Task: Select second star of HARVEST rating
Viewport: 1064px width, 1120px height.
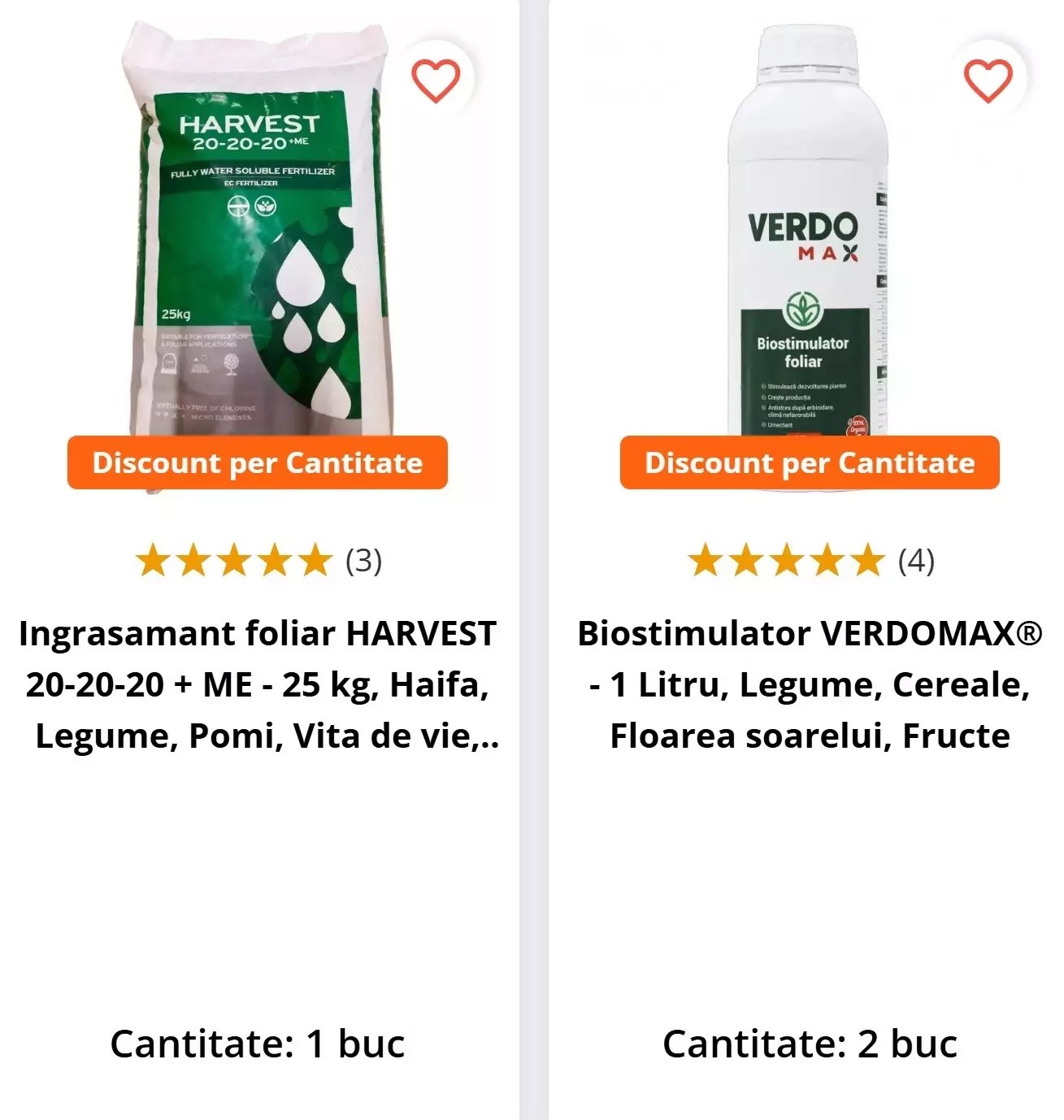Action: click(193, 561)
